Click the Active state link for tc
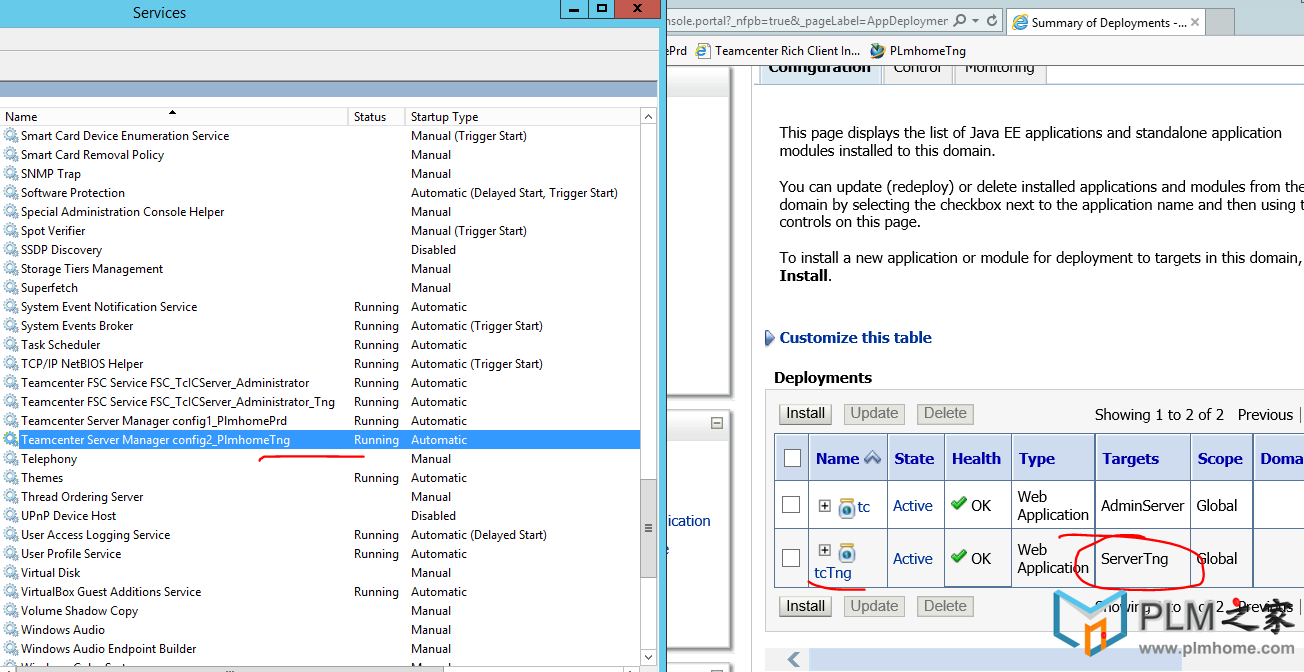This screenshot has width=1304, height=672. [x=913, y=506]
